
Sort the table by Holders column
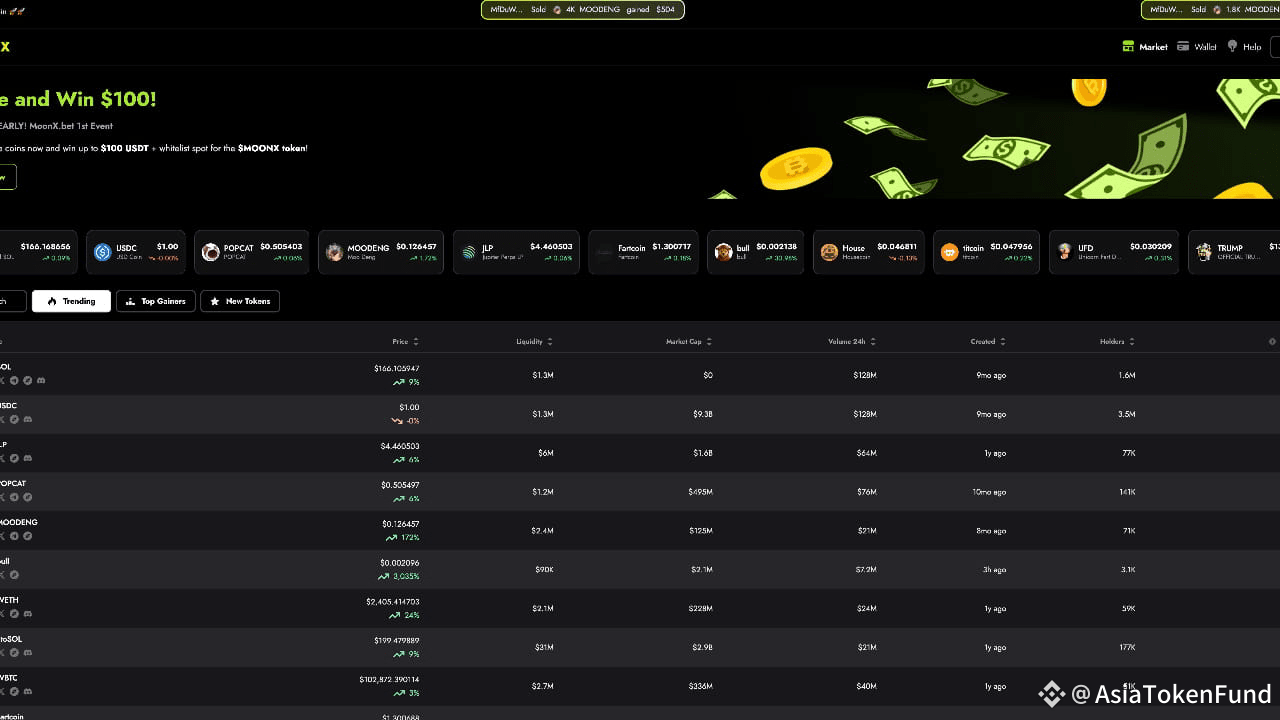(x=1117, y=341)
